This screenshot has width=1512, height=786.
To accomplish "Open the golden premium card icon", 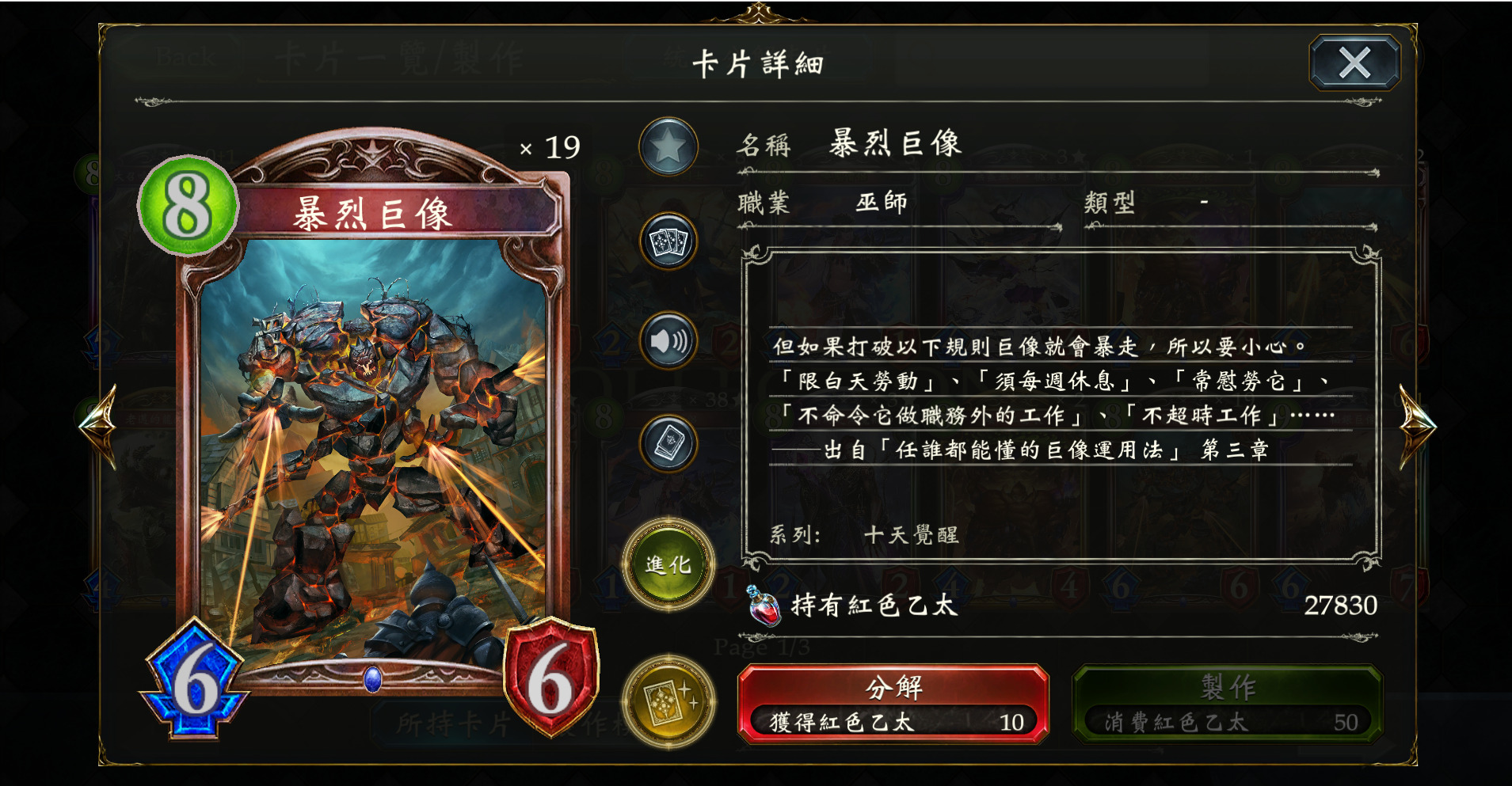I will [668, 702].
